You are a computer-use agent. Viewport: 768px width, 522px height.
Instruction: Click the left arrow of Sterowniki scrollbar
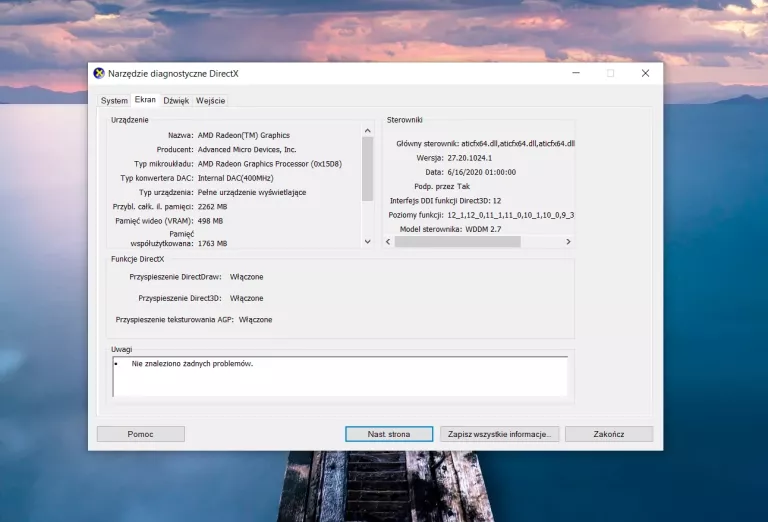[388, 242]
